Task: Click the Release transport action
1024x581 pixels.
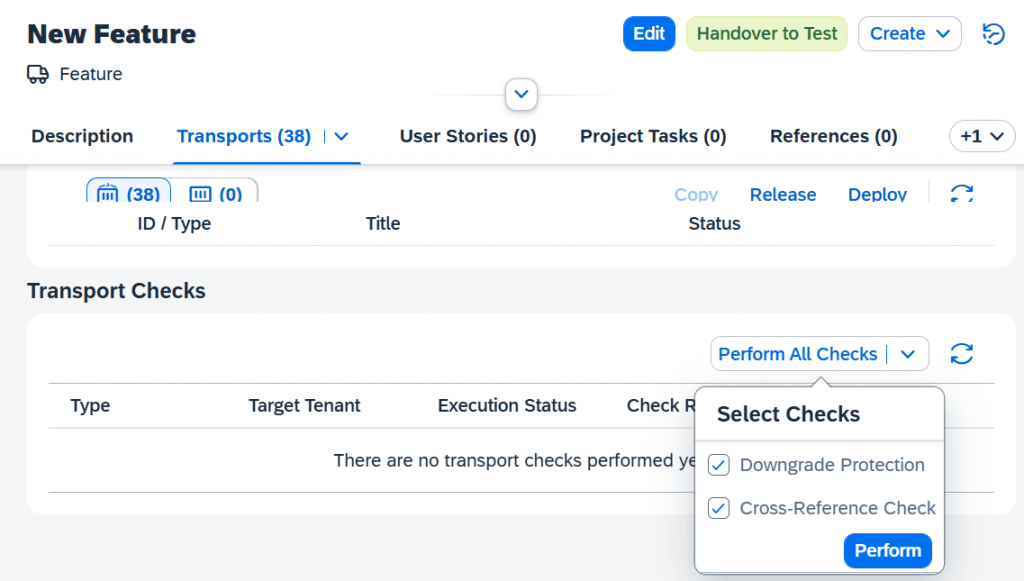Action: [x=783, y=195]
